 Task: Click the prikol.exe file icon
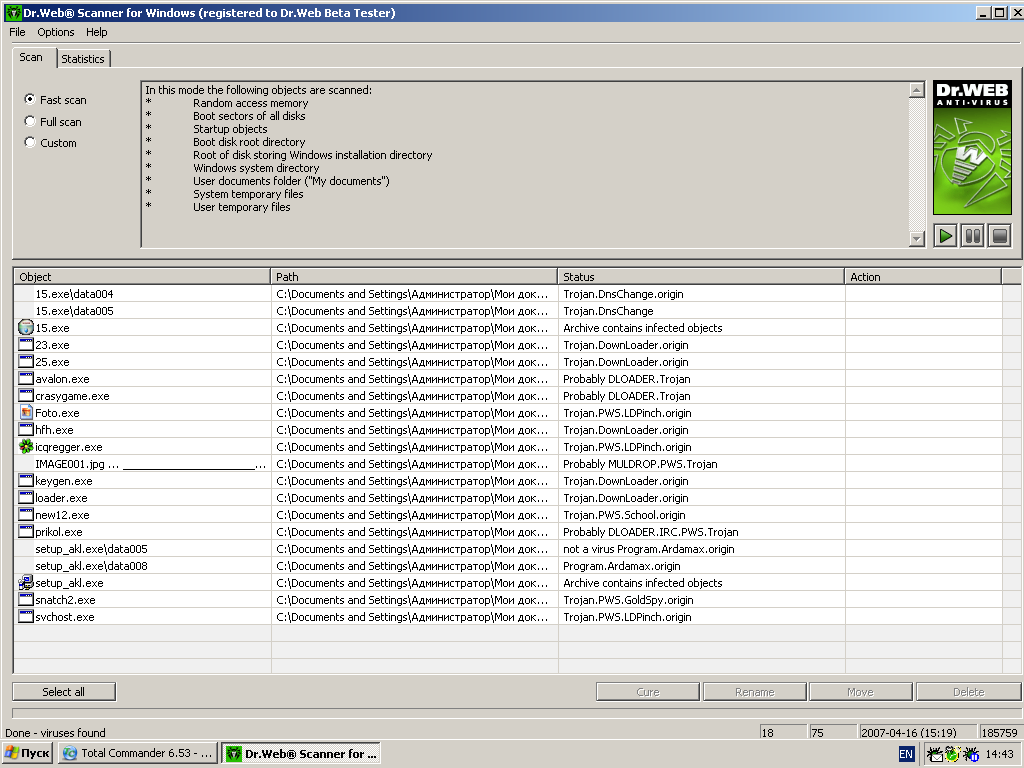click(x=25, y=532)
